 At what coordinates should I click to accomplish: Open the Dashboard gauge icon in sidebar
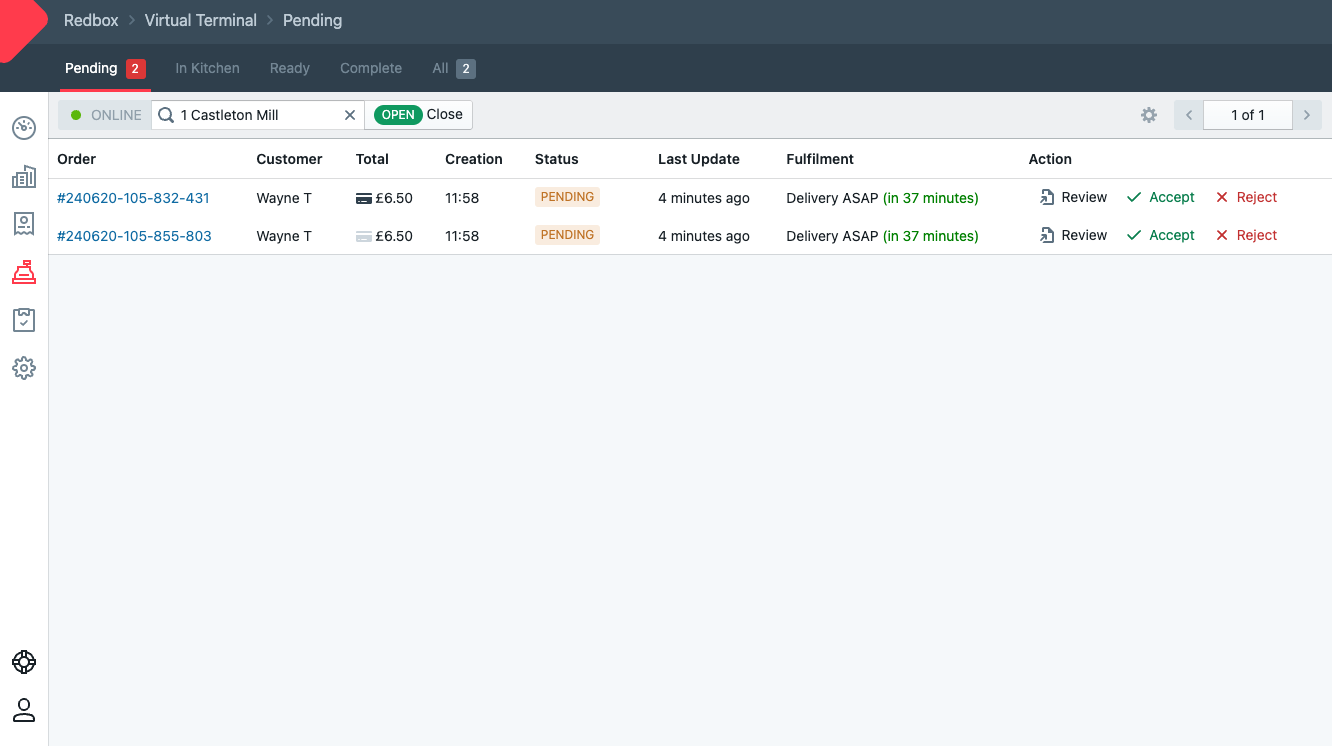[23, 128]
